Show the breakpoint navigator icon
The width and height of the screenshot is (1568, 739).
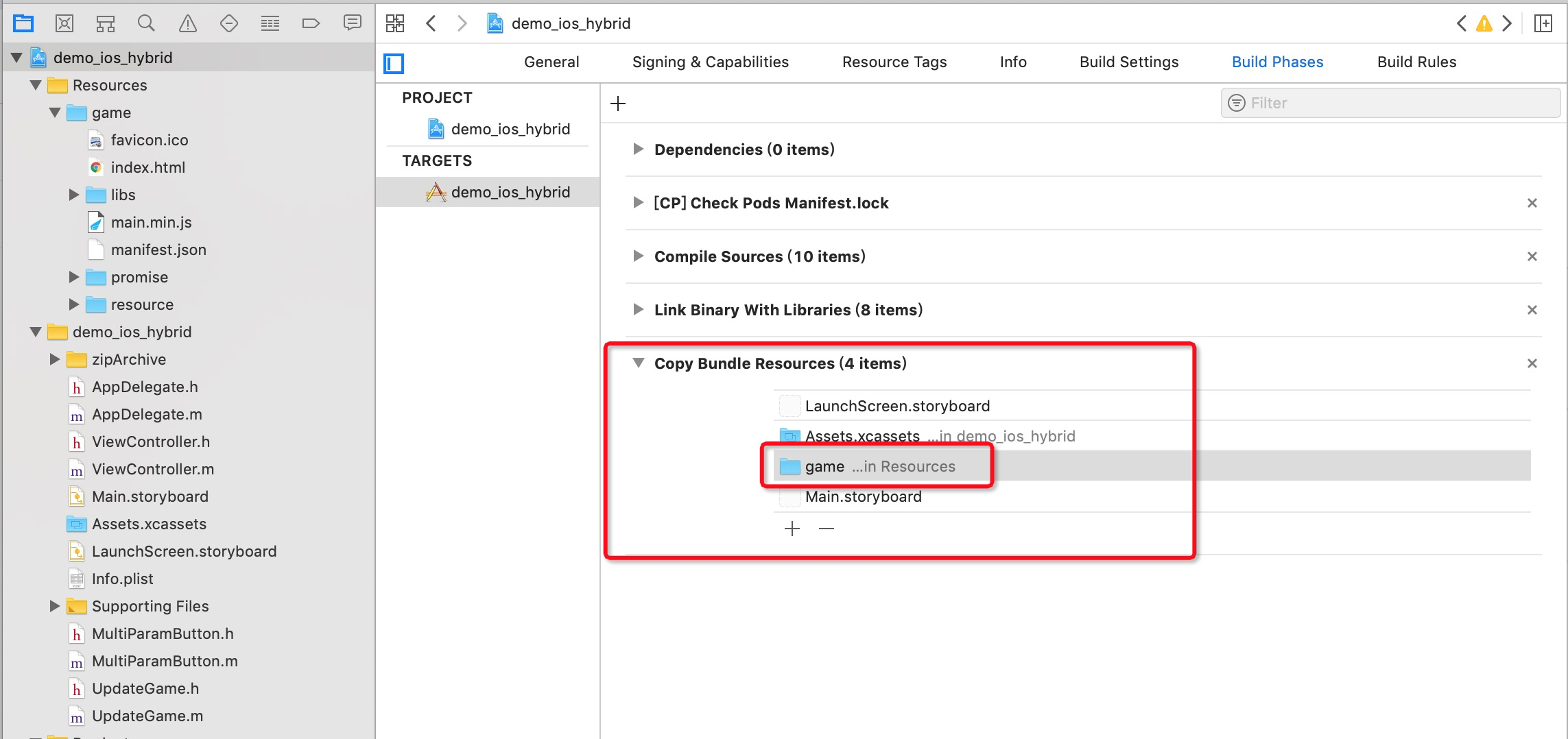[x=311, y=24]
